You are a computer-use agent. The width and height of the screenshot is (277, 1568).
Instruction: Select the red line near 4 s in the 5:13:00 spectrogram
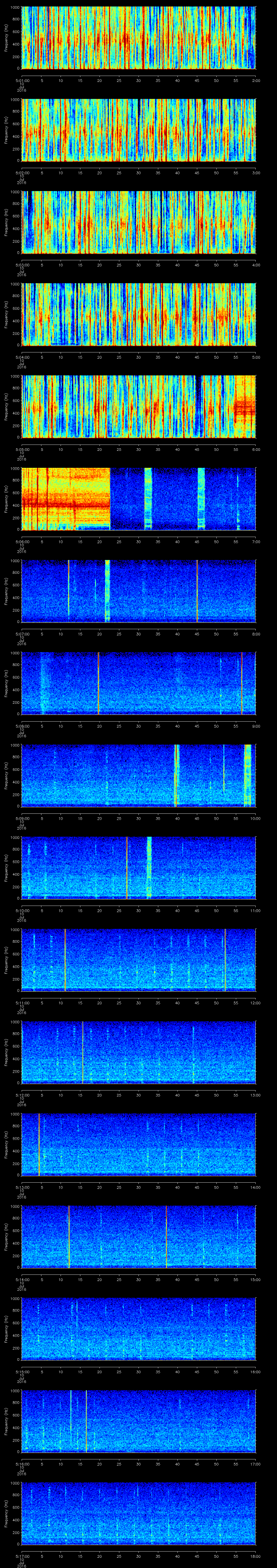point(39,1144)
